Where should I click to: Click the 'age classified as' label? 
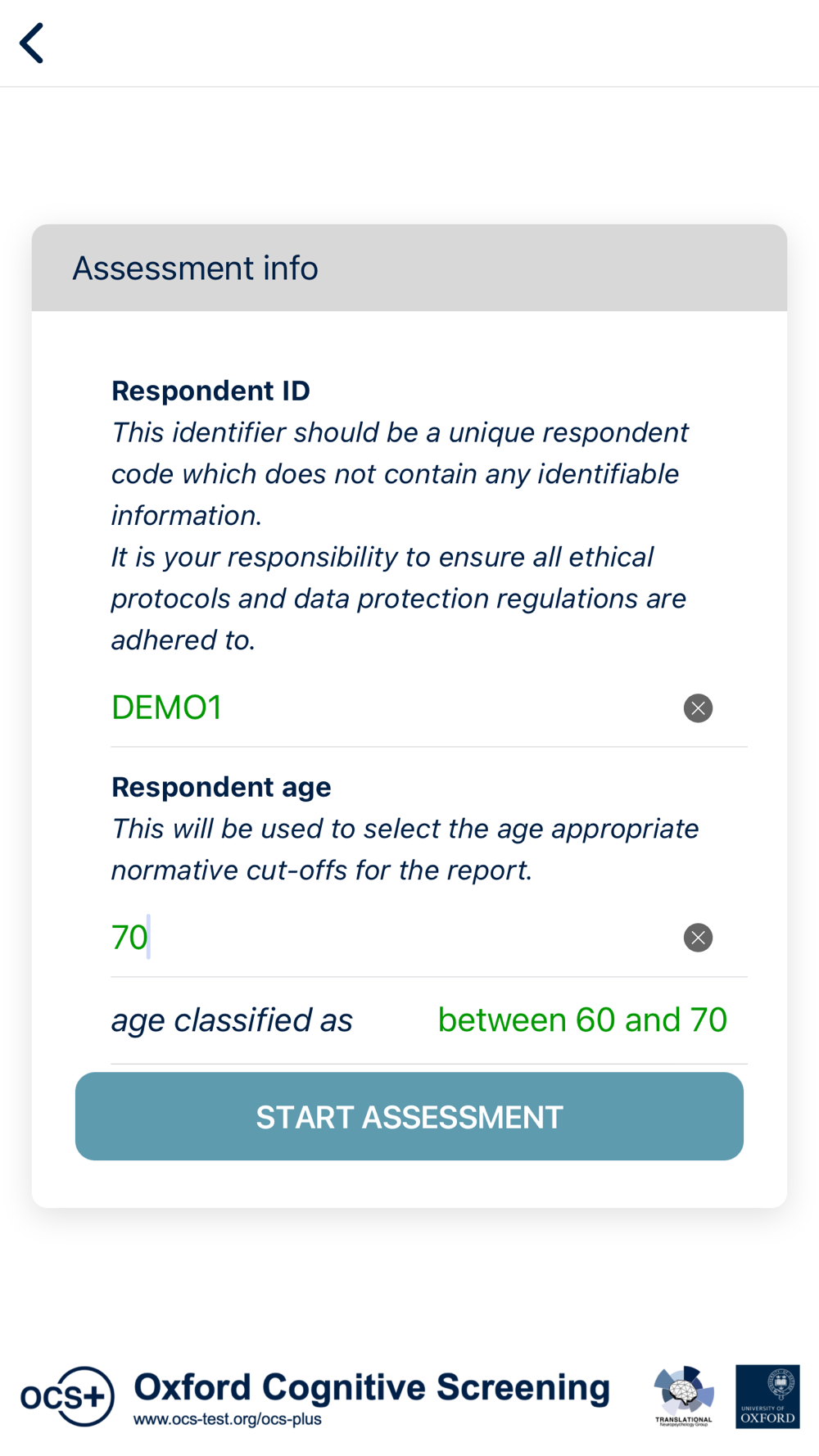(232, 1020)
